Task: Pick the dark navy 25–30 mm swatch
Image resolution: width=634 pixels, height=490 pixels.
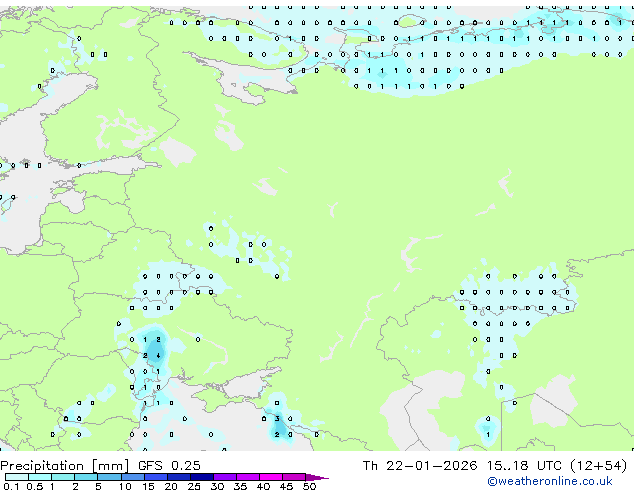Action: point(202,477)
